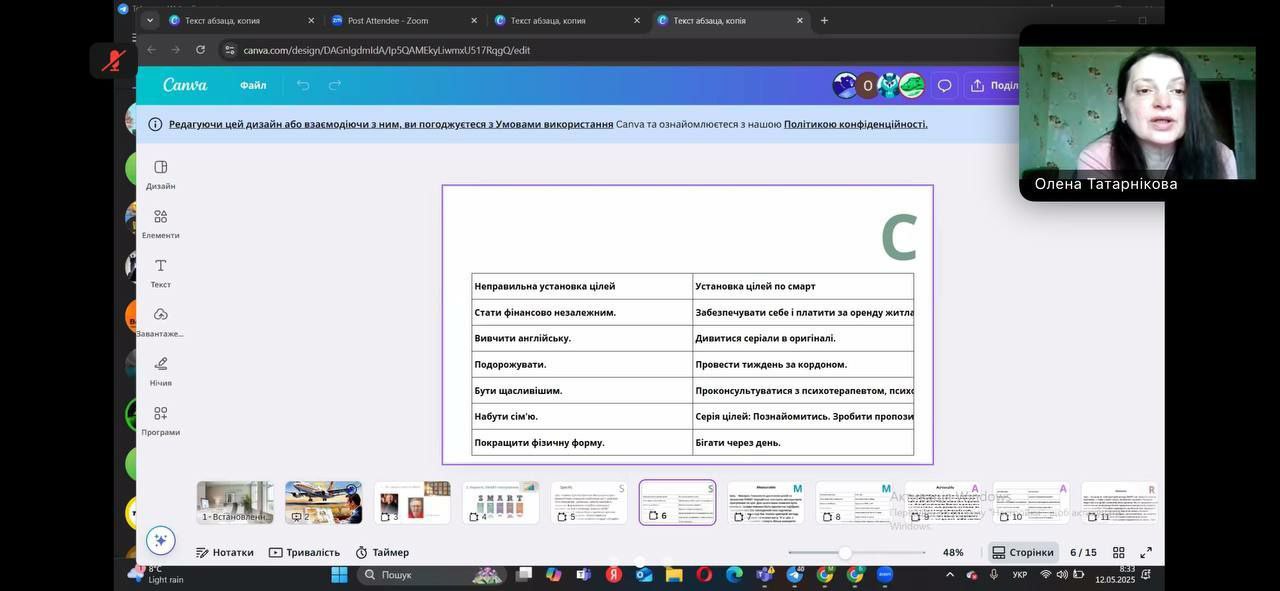This screenshot has width=1280, height=591.
Task: Open Умовами використання terms link
Action: coord(555,124)
